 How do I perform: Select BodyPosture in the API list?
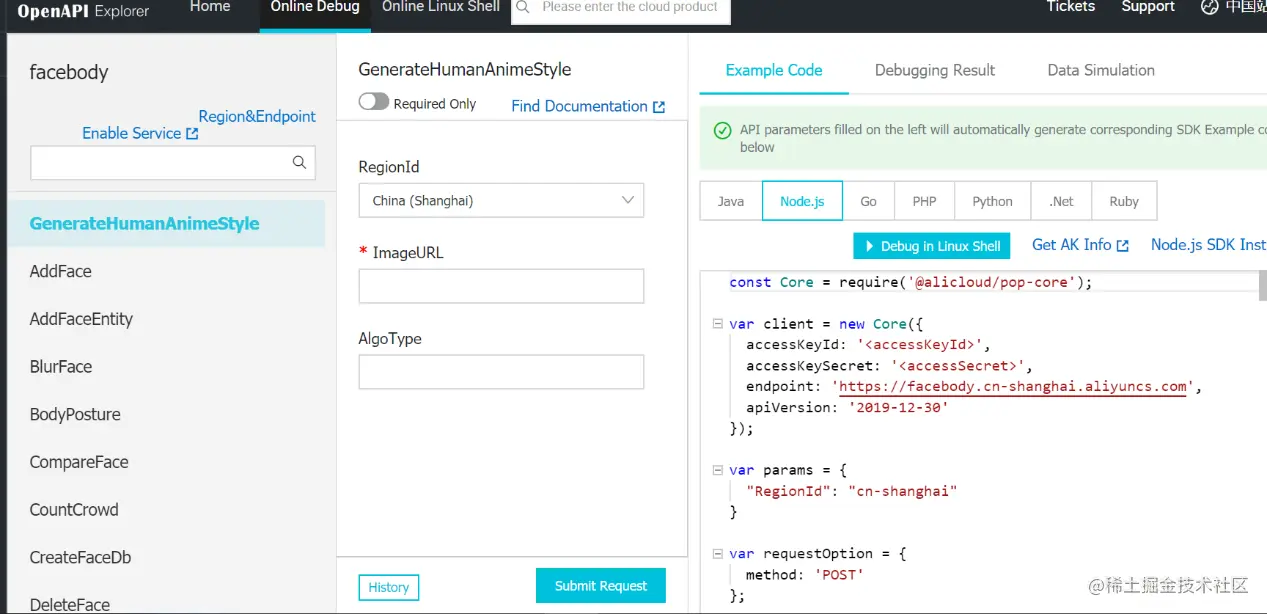(x=75, y=414)
